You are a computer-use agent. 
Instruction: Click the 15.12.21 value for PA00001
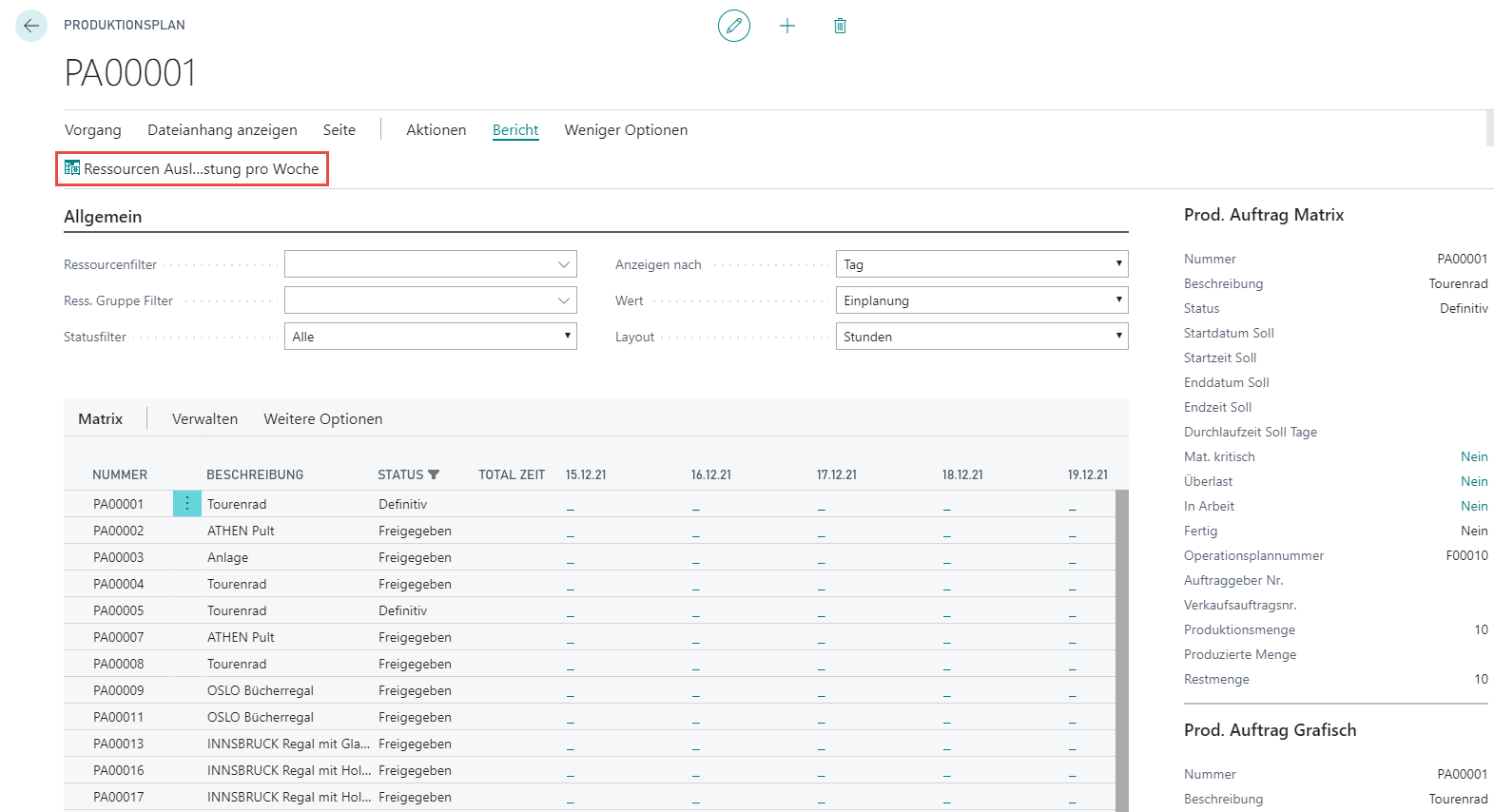tap(571, 507)
